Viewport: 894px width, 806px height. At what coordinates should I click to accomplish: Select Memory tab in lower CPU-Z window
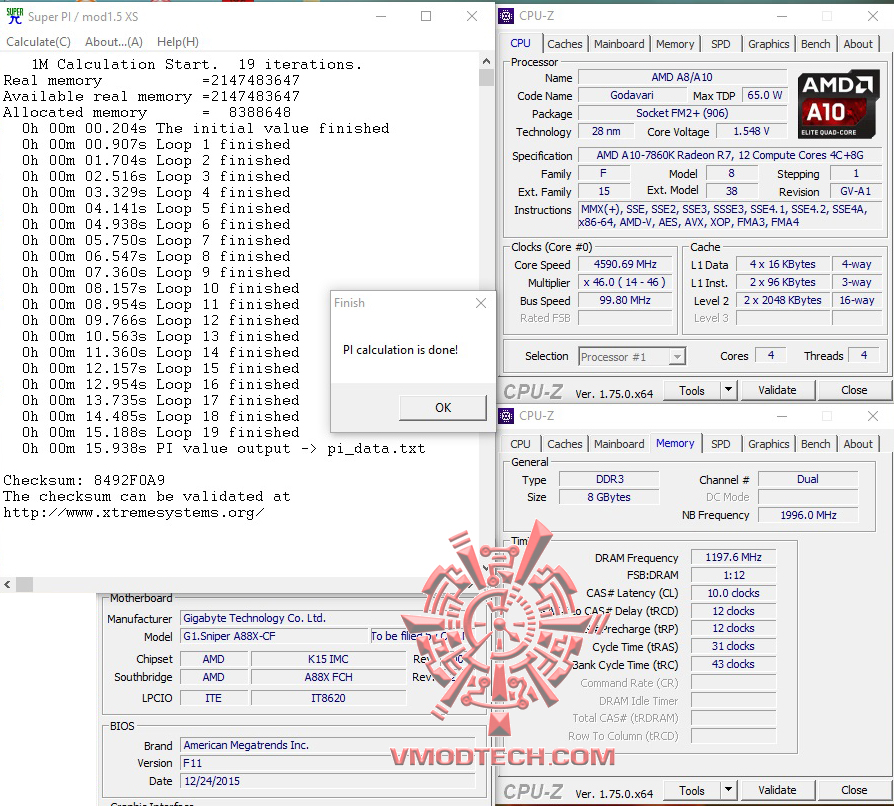675,443
